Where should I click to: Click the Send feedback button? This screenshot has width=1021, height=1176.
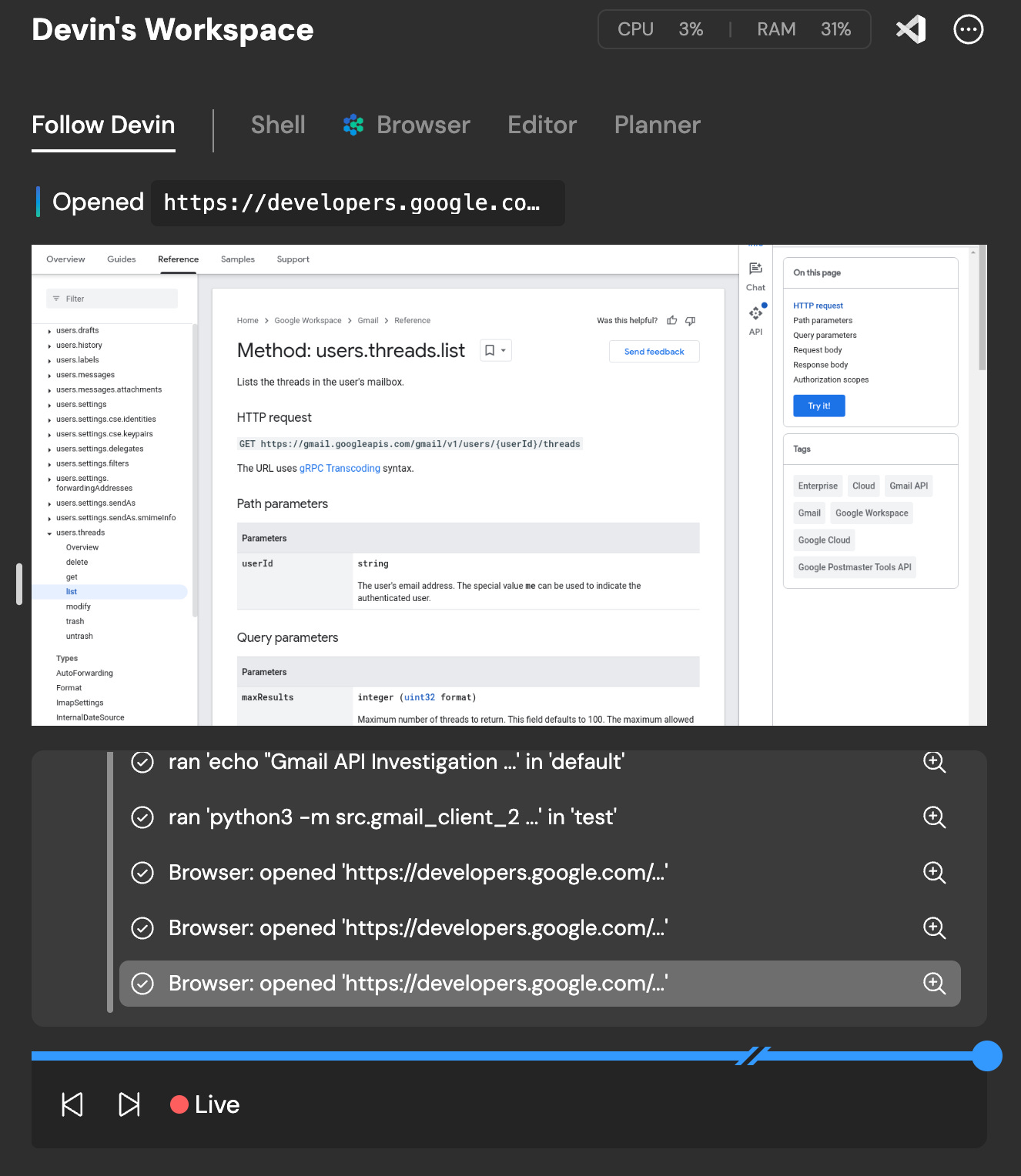click(x=654, y=352)
